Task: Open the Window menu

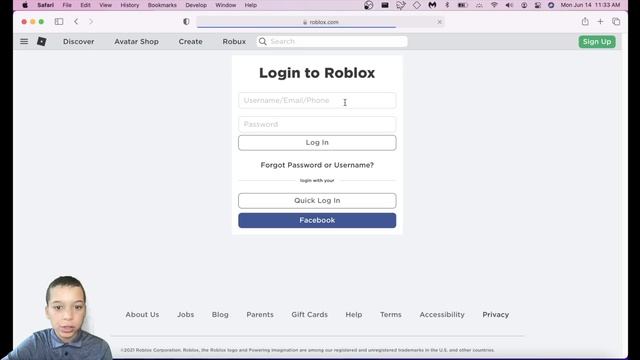Action: click(226, 5)
